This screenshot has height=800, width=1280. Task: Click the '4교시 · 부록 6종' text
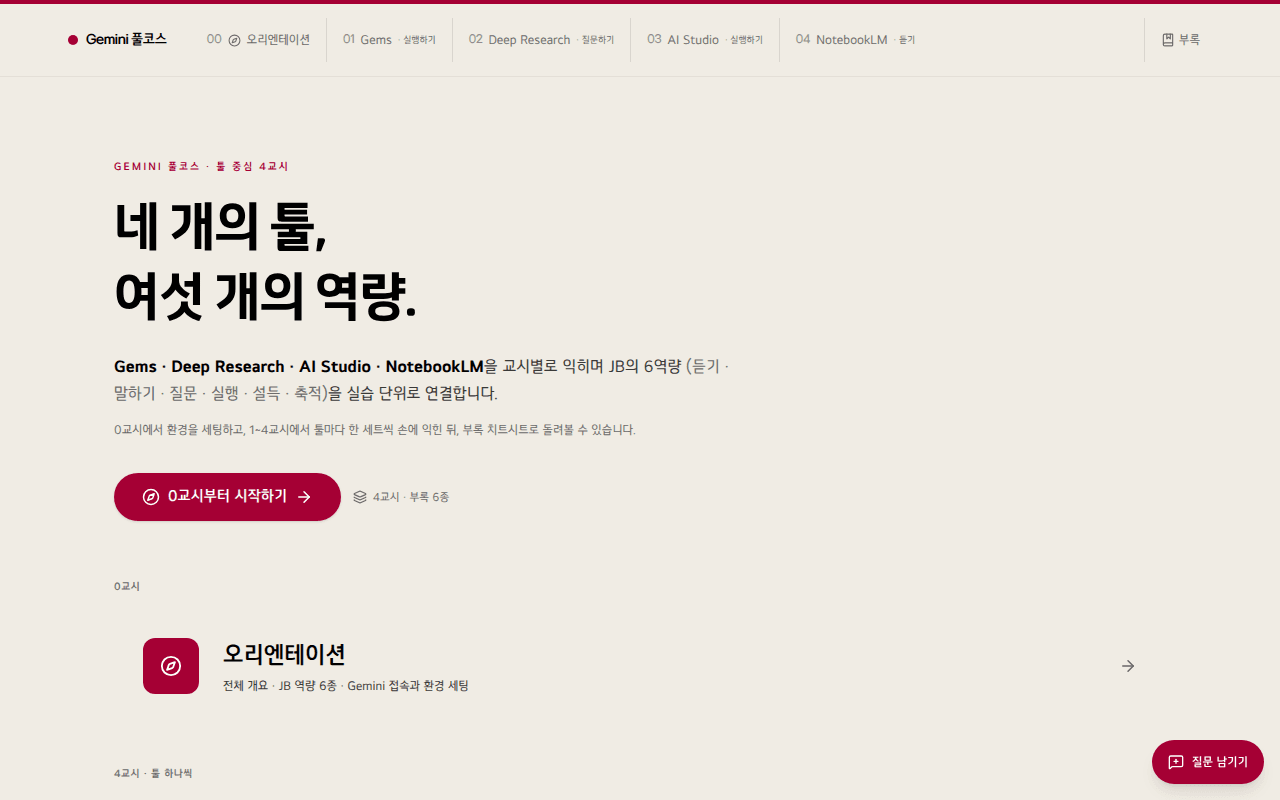(411, 497)
